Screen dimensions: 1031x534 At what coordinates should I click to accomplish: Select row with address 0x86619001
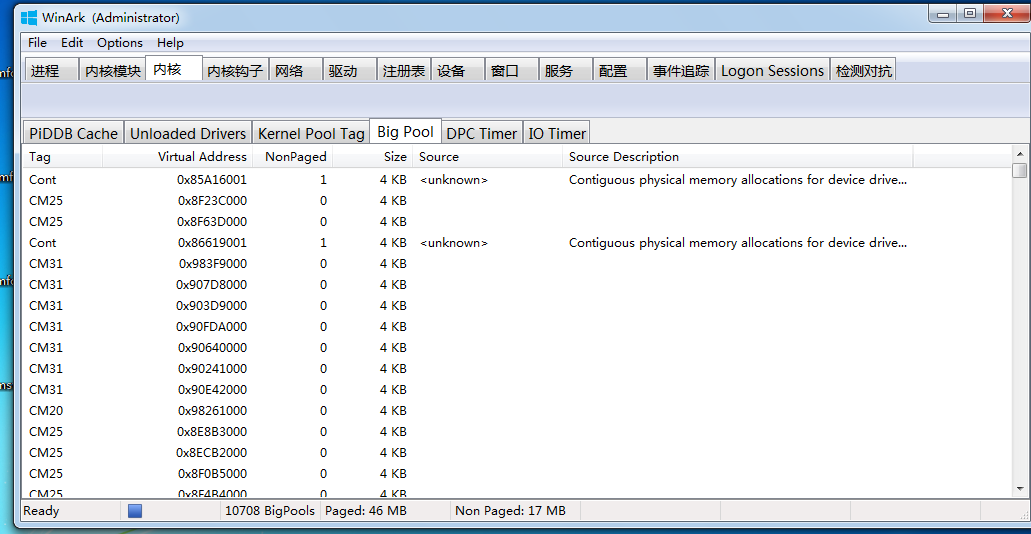[517, 243]
